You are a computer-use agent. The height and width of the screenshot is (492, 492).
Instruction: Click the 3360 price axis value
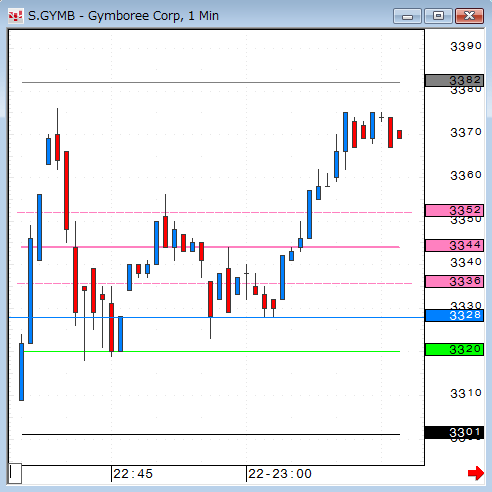pos(466,175)
